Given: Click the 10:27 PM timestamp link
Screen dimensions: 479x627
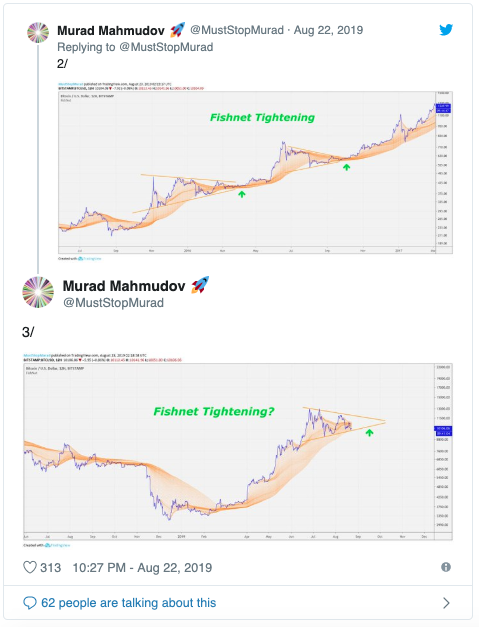Looking at the screenshot, I should coord(142,567).
